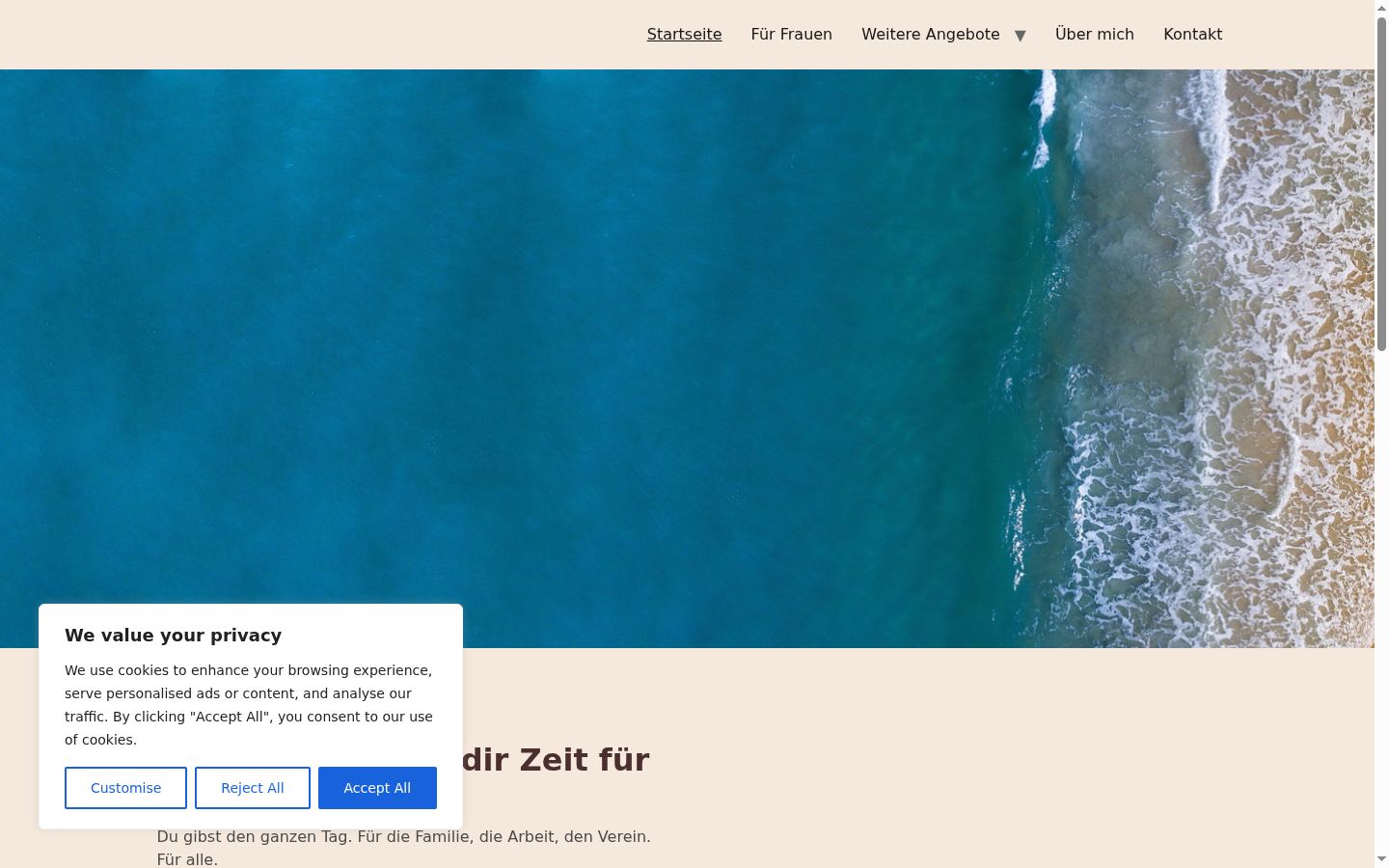Click the "We value your privacy" heading
This screenshot has height=868, width=1389.
[174, 635]
